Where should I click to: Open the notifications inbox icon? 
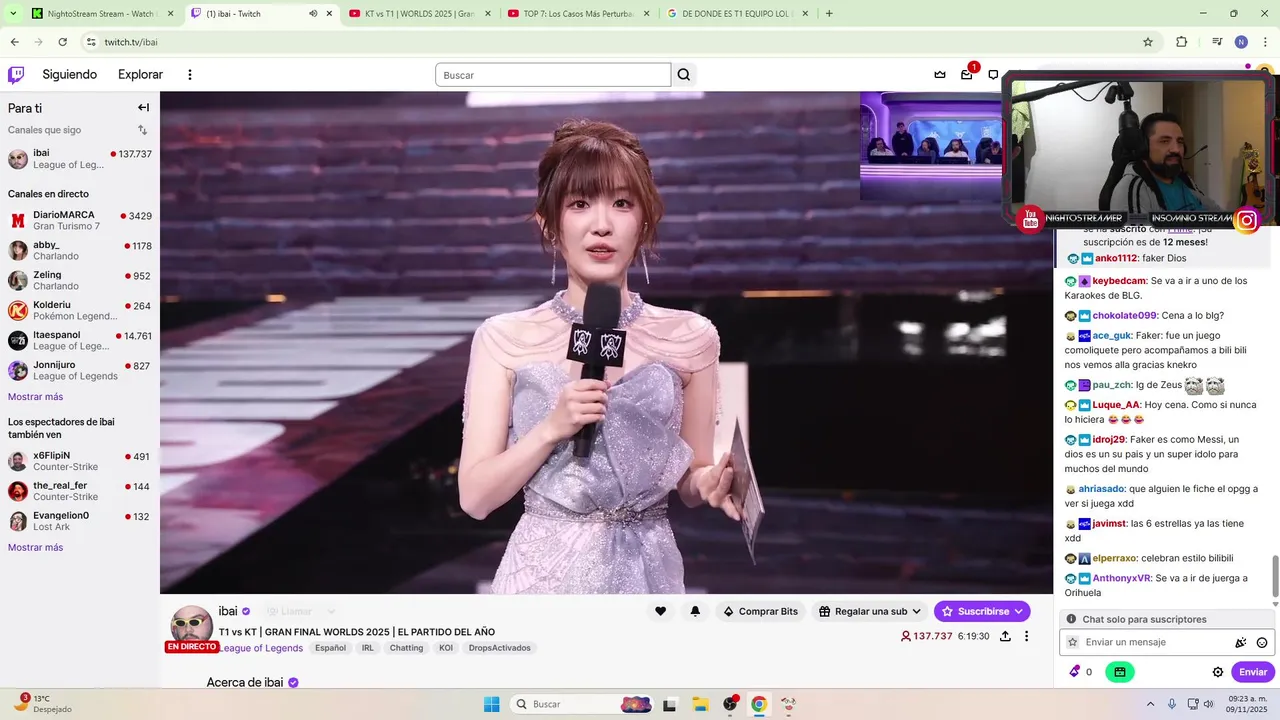click(967, 75)
